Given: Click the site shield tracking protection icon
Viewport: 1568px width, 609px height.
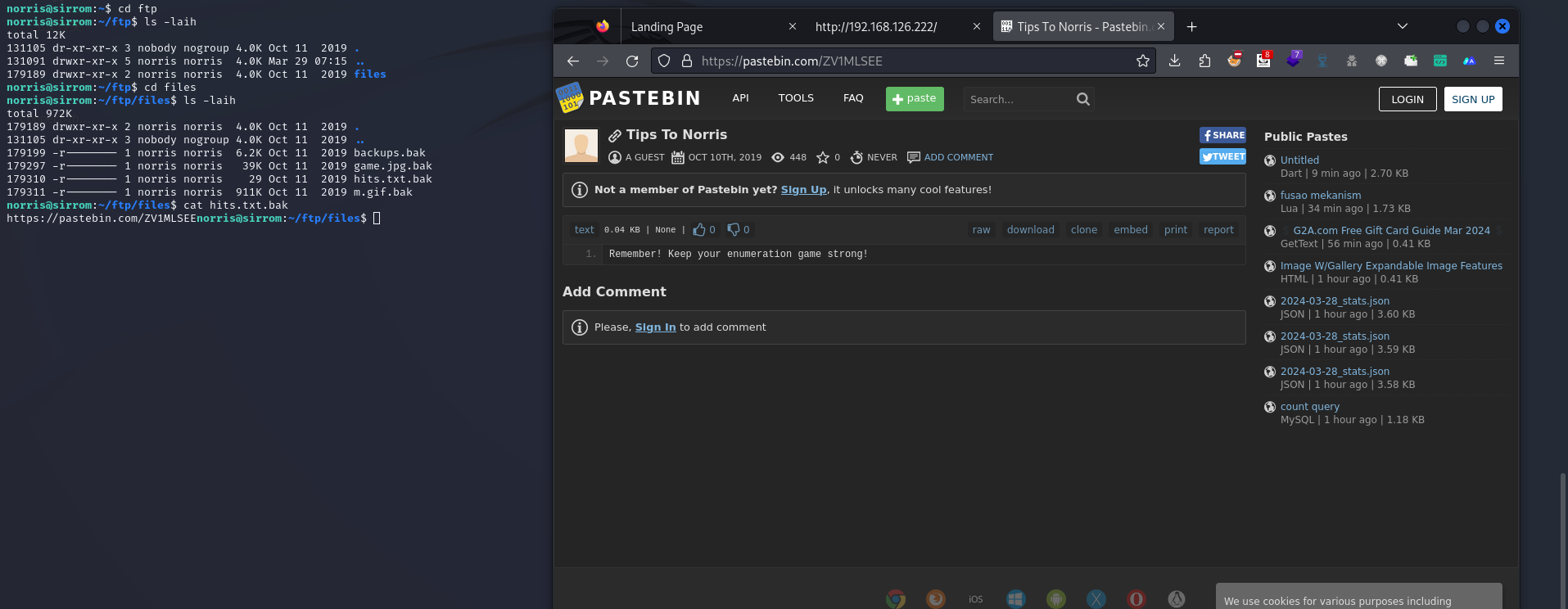Looking at the screenshot, I should (664, 61).
